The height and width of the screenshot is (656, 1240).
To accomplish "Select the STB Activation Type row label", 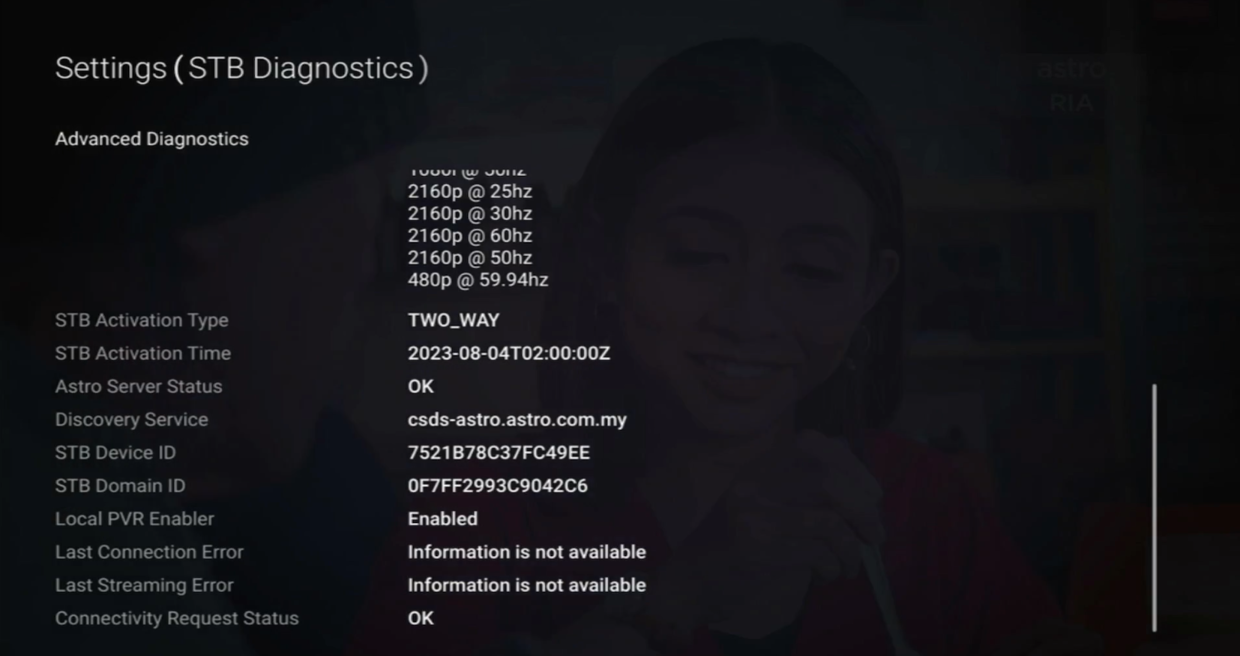I will tap(142, 320).
